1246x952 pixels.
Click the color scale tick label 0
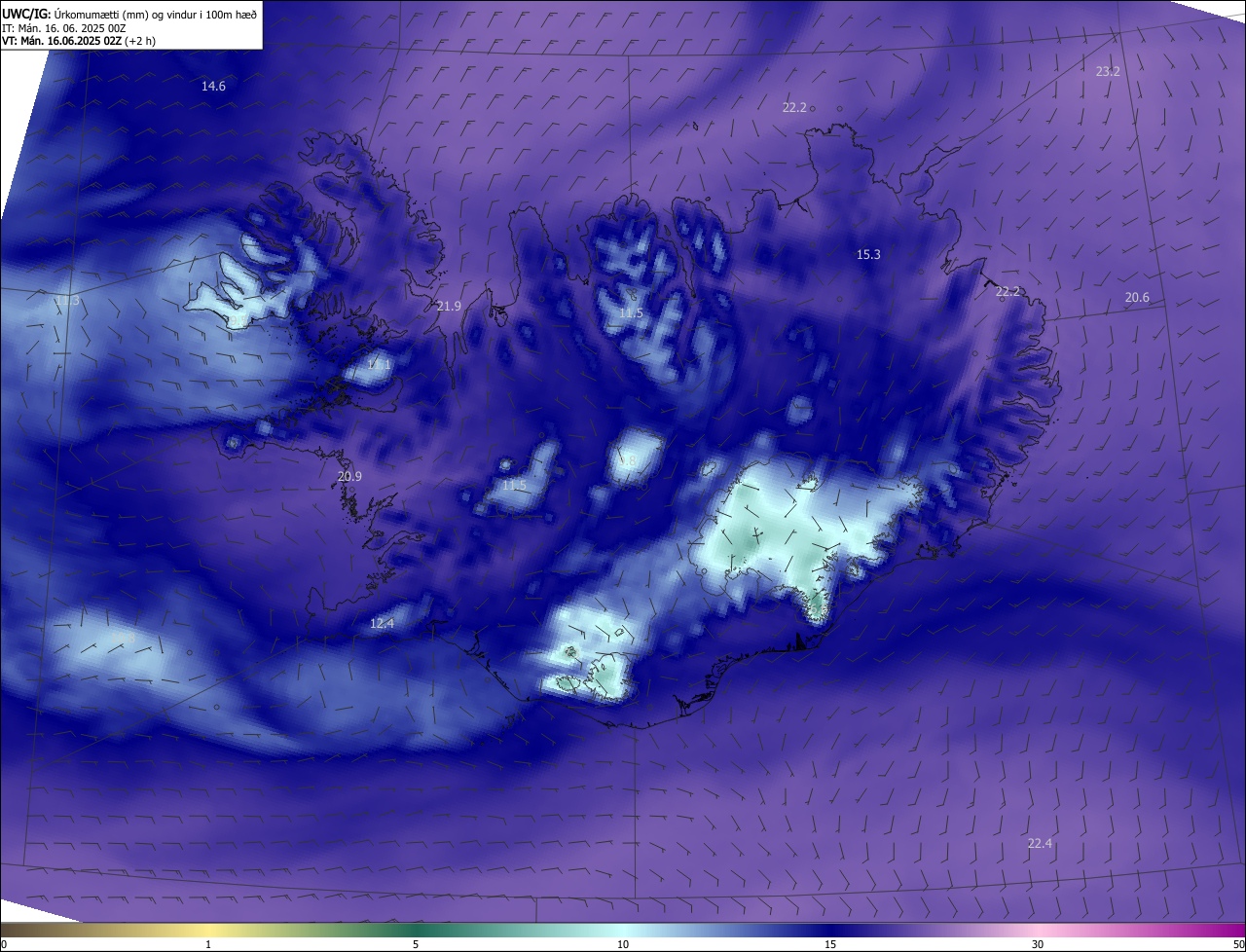[x=4, y=944]
